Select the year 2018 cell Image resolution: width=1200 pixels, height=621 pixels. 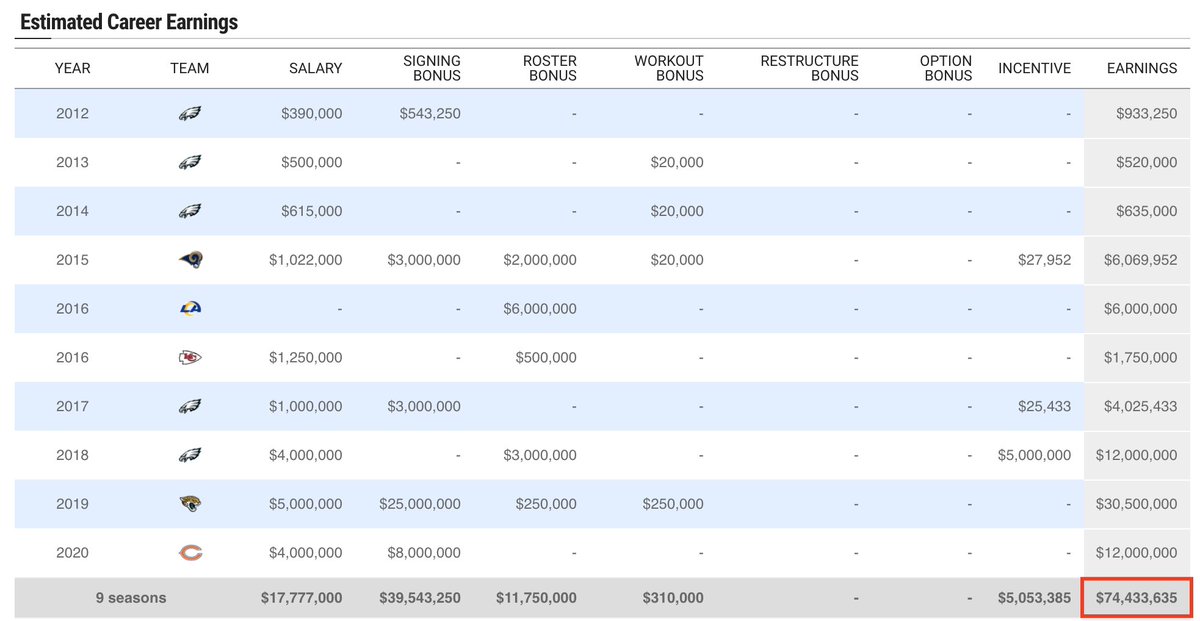point(72,455)
